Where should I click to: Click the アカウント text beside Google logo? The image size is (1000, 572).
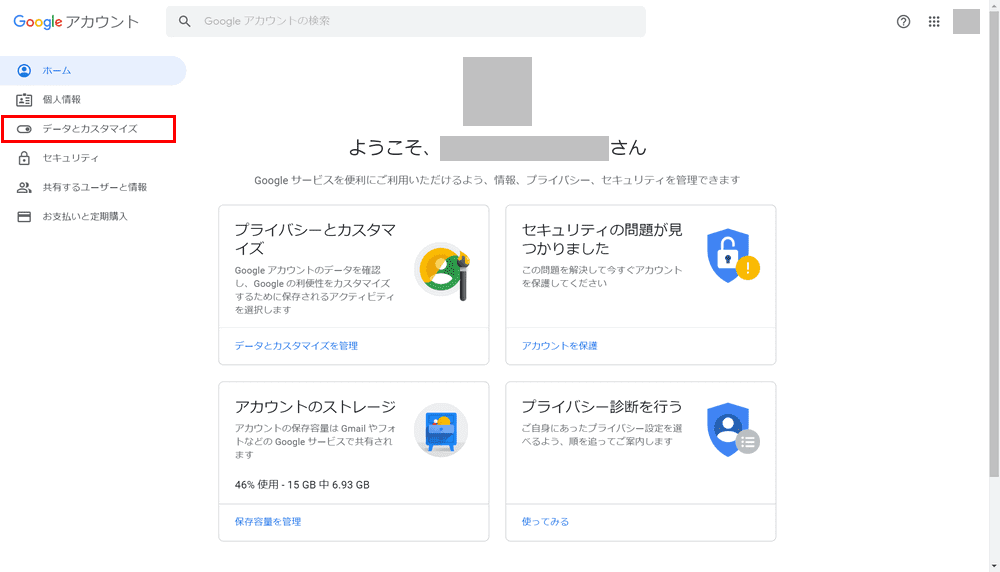click(x=102, y=22)
